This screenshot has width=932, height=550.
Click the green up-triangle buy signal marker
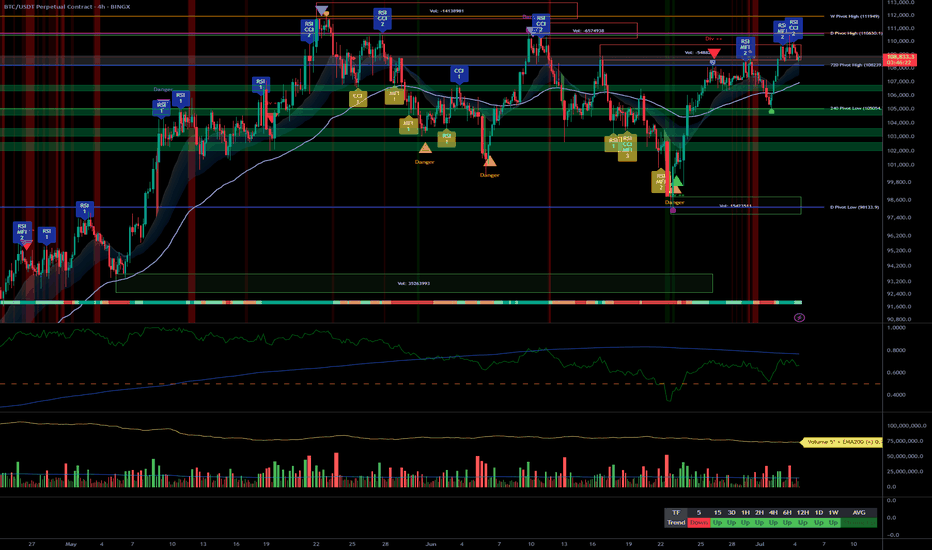pyautogui.click(x=676, y=180)
